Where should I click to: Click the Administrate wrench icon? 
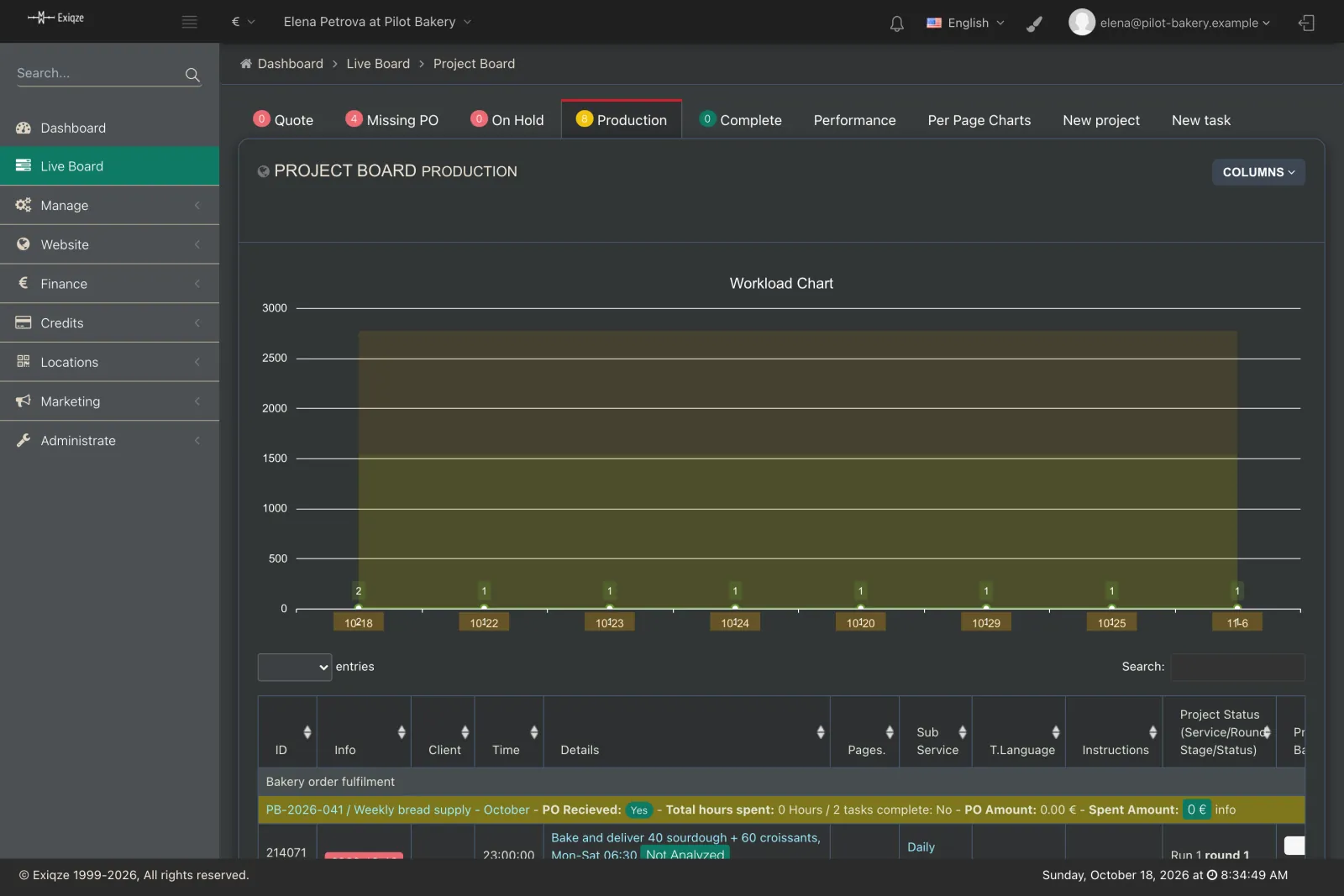24,440
